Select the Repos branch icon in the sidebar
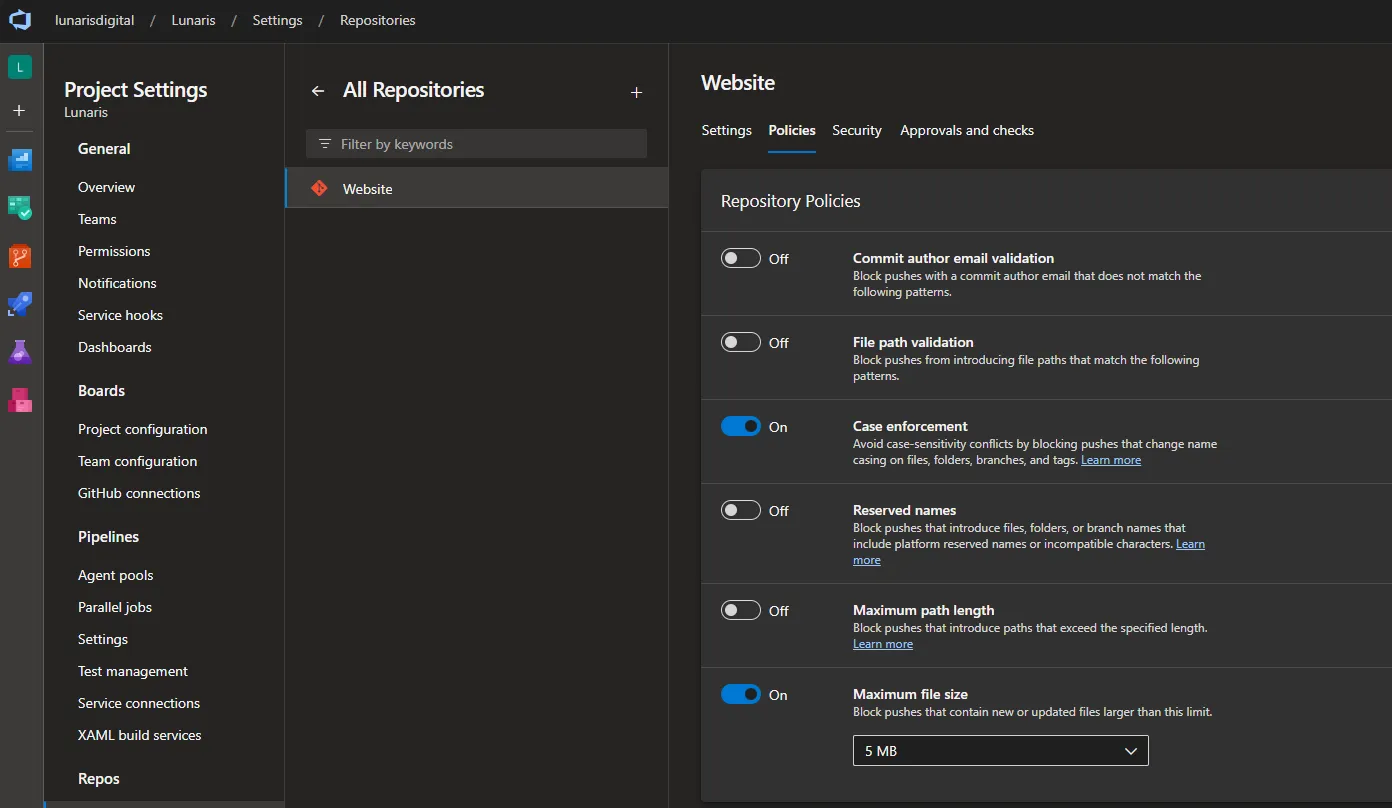The width and height of the screenshot is (1392, 808). pyautogui.click(x=20, y=256)
